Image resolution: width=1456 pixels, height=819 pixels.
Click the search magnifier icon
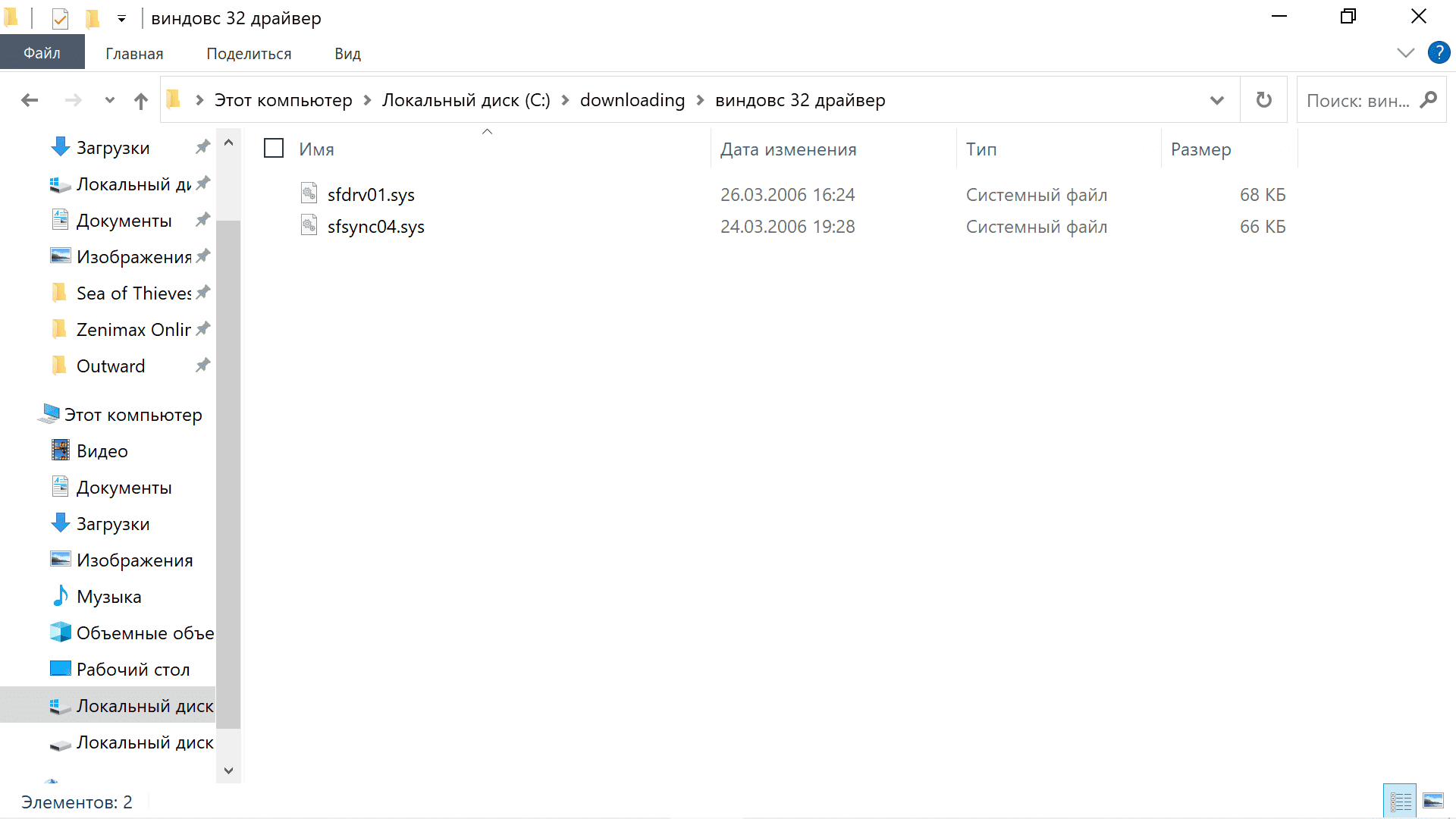click(x=1428, y=100)
